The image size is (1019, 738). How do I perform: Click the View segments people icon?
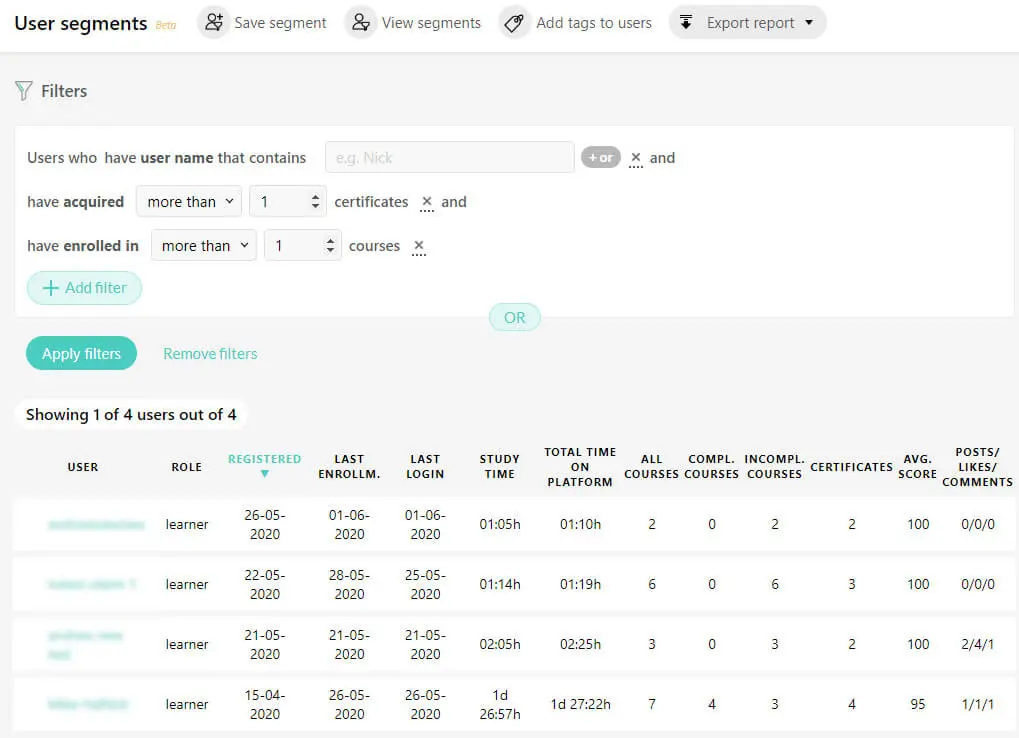click(361, 22)
